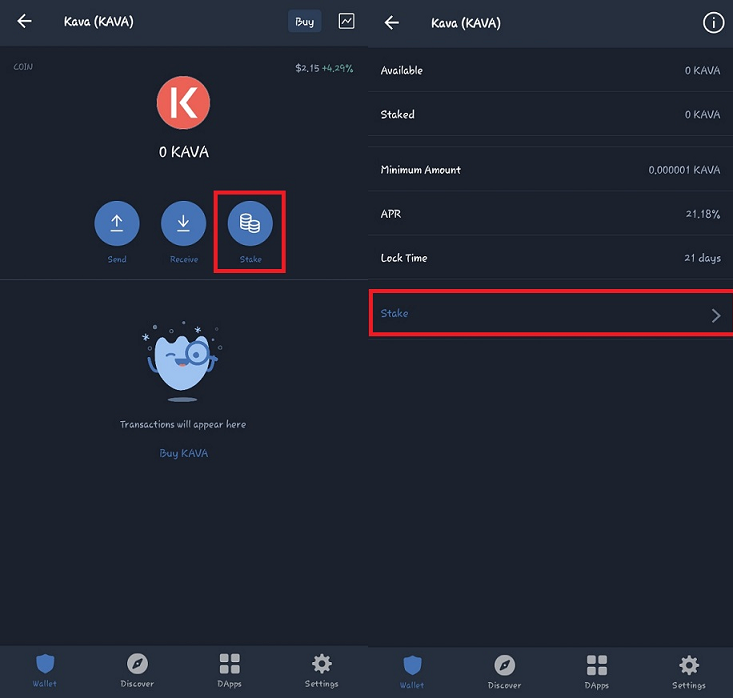Open Settings tab on left screen
This screenshot has width=733, height=698.
point(322,671)
